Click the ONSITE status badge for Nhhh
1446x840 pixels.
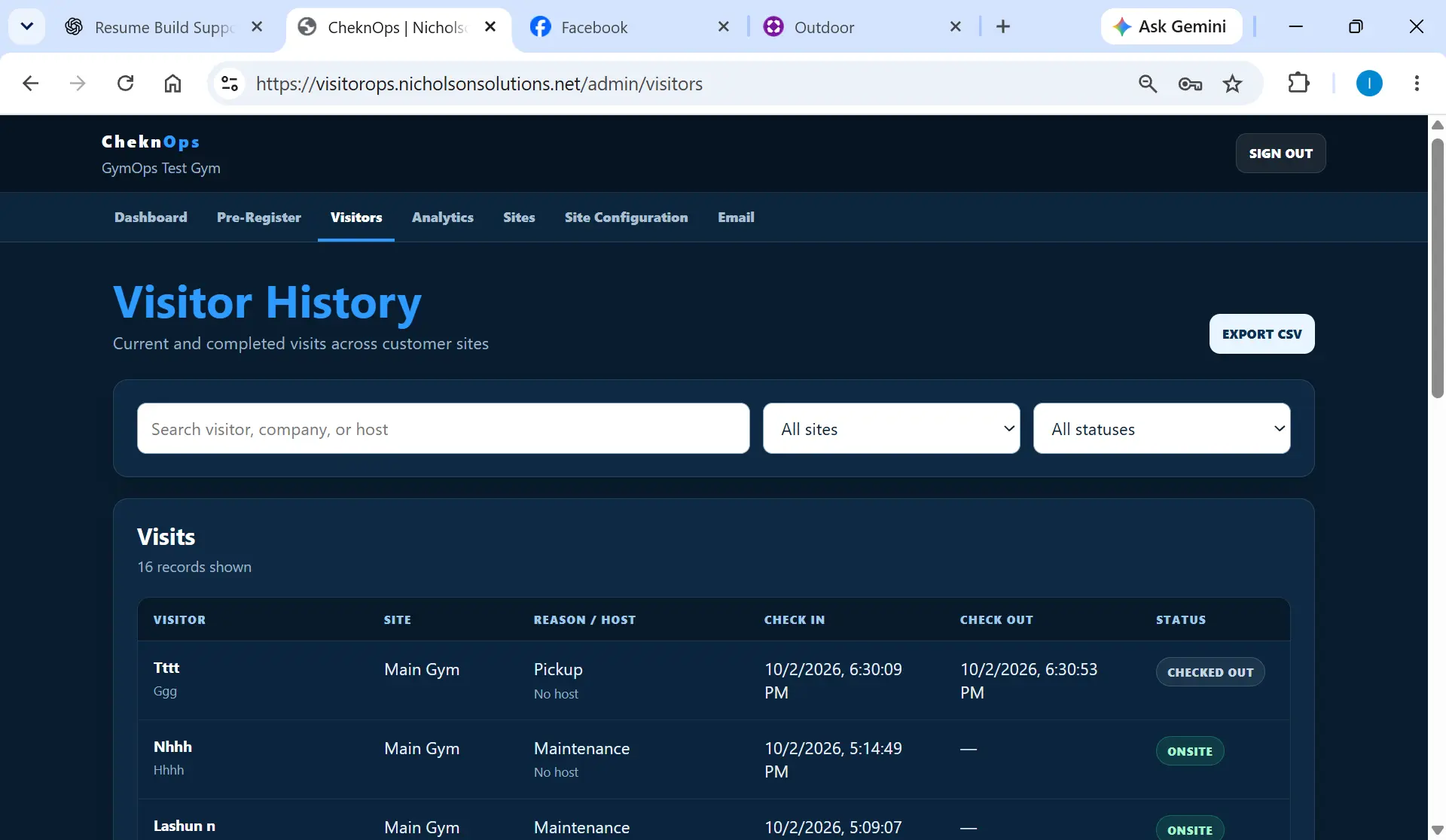point(1190,751)
